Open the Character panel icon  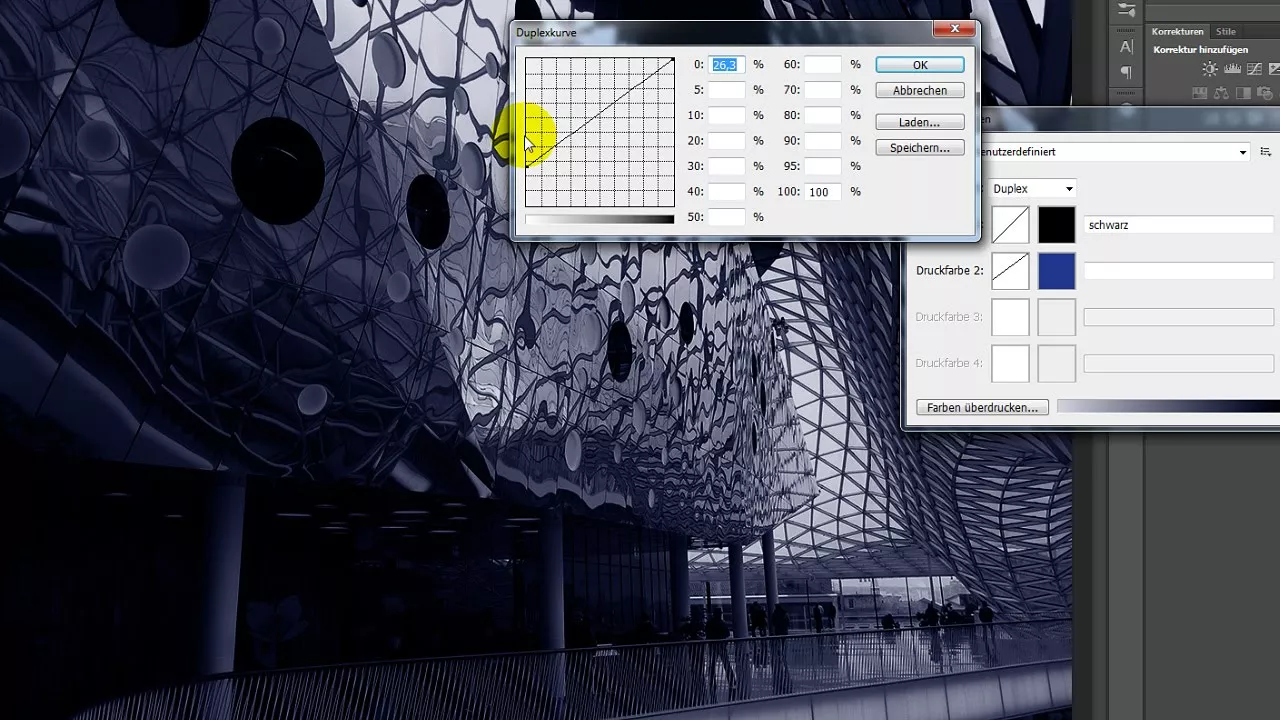(1125, 48)
